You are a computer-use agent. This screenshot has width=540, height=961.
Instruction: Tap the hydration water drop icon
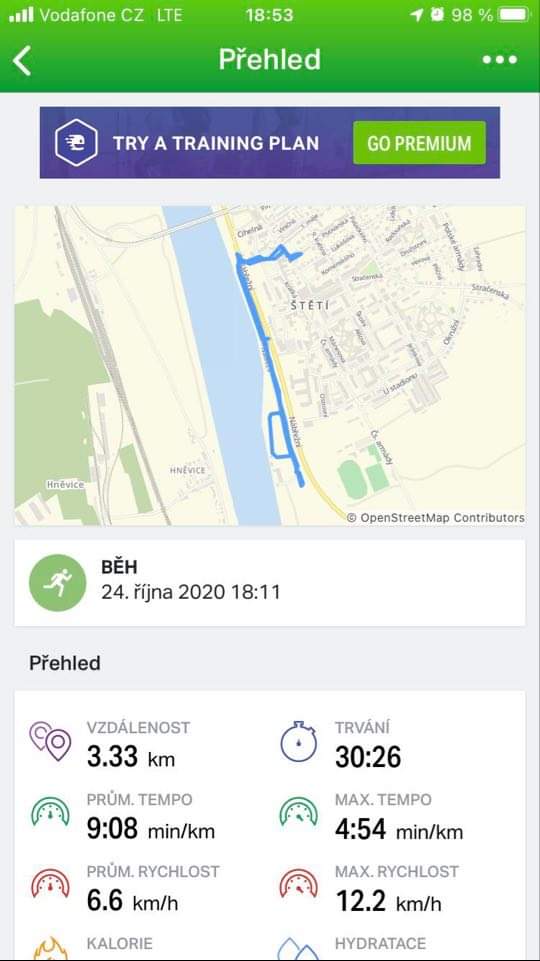point(299,952)
